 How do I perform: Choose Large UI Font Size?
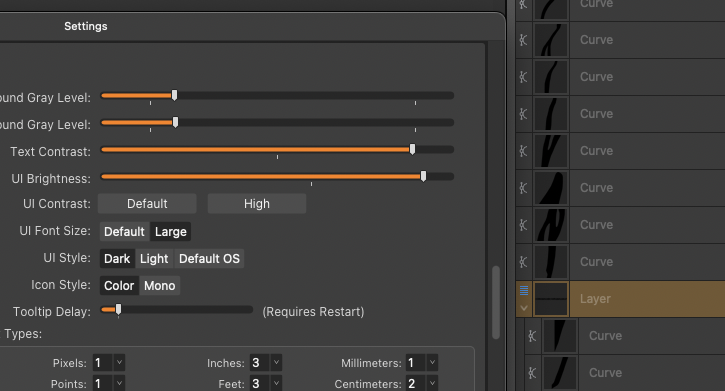(171, 232)
